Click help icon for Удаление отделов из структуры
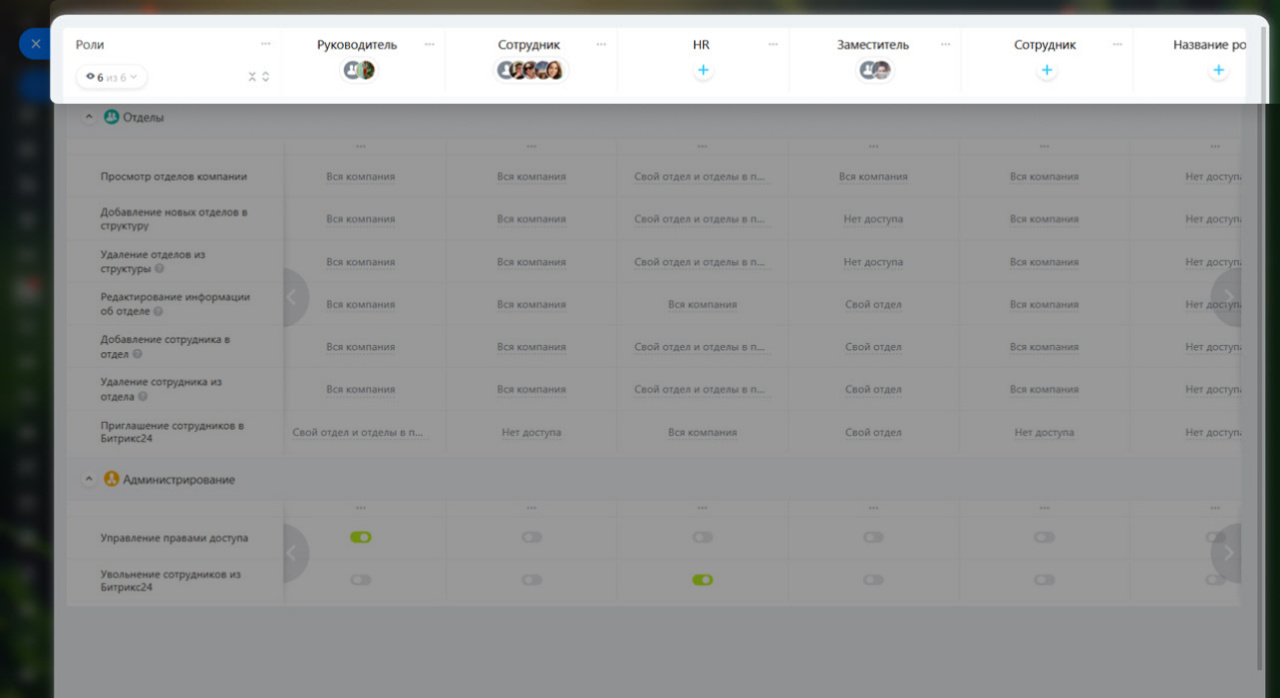The image size is (1280, 698). pos(160,268)
